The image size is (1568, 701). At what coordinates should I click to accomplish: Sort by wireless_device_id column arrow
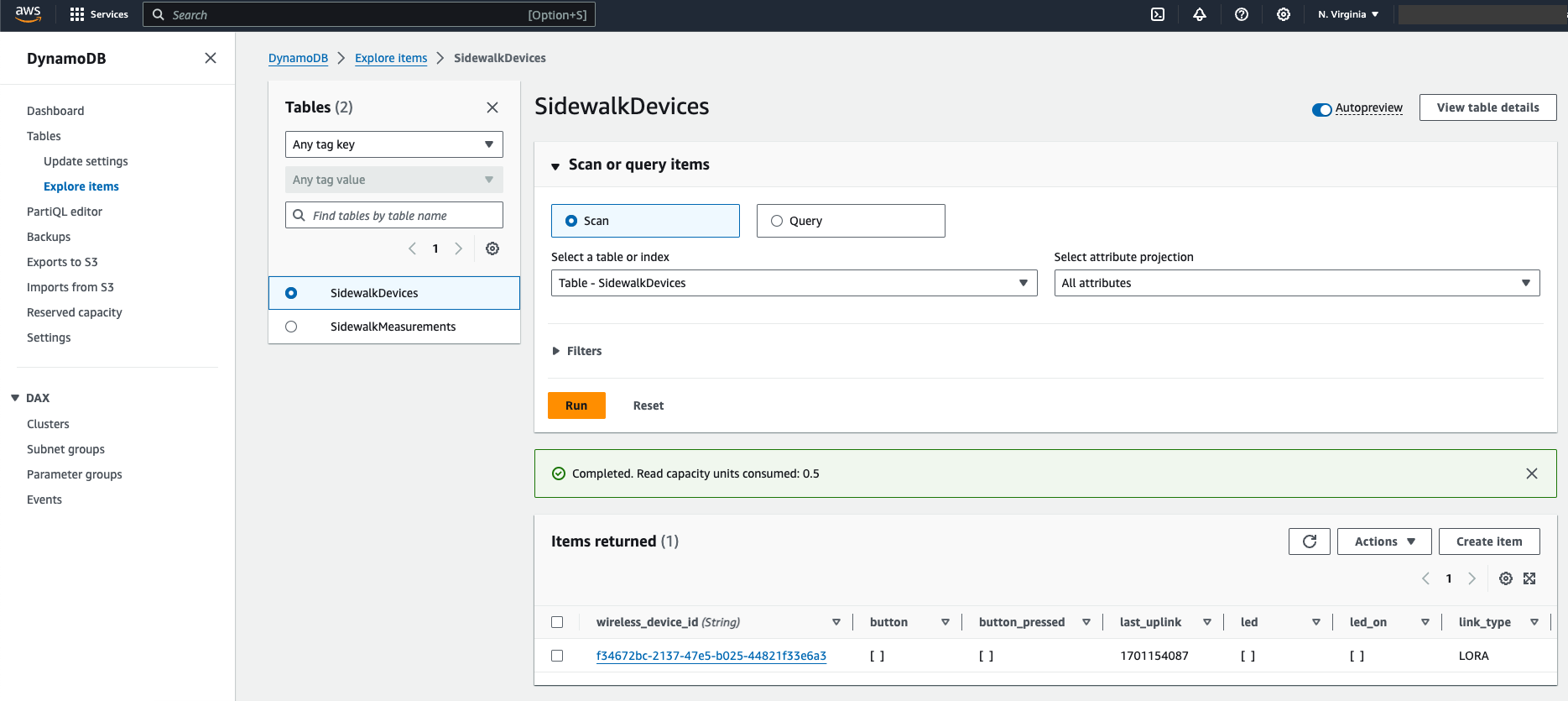point(836,622)
